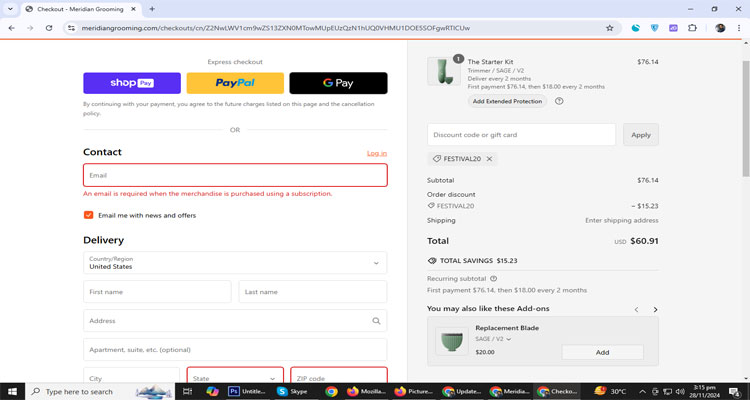750x400 pixels.
Task: Open the weather 30°C taskbar widget
Action: [610, 391]
